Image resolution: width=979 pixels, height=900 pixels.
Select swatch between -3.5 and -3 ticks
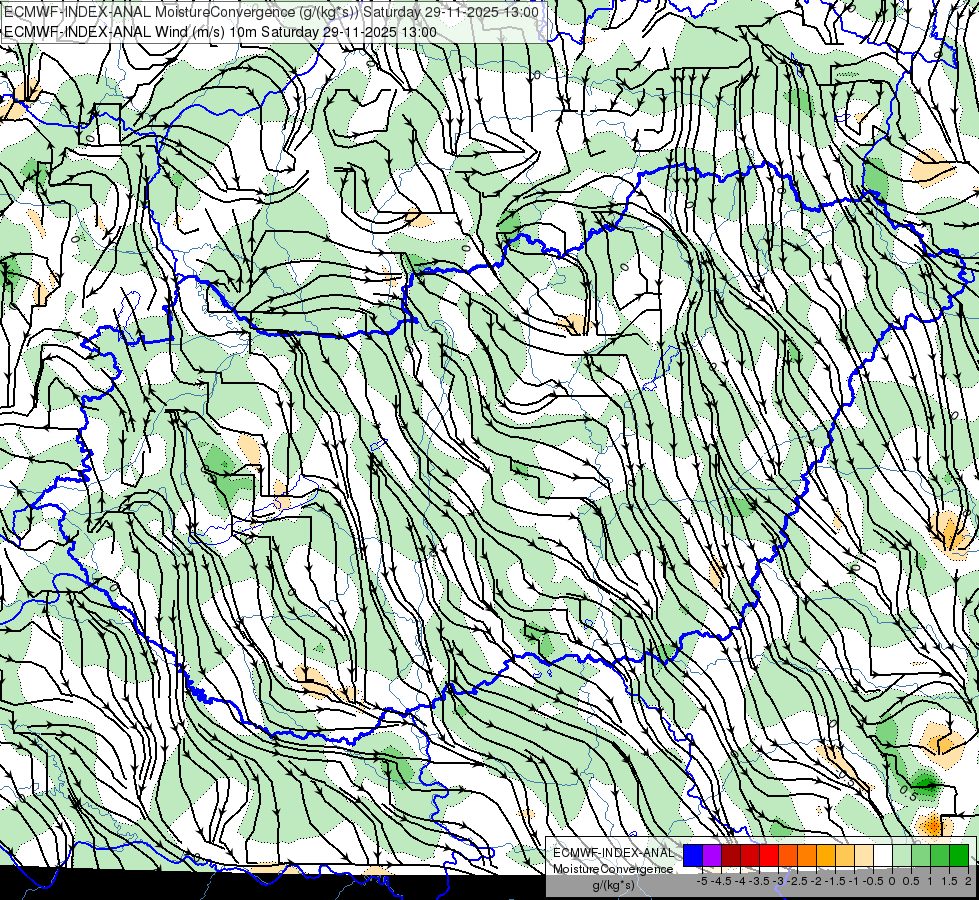pos(769,855)
